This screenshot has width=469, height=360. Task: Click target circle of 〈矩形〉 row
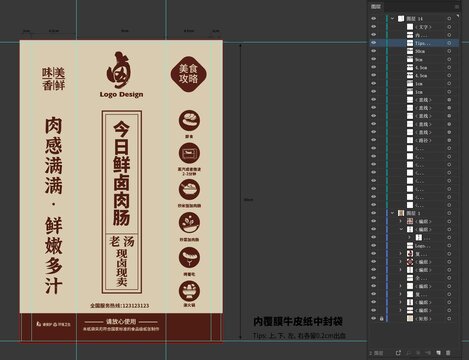(x=449, y=318)
